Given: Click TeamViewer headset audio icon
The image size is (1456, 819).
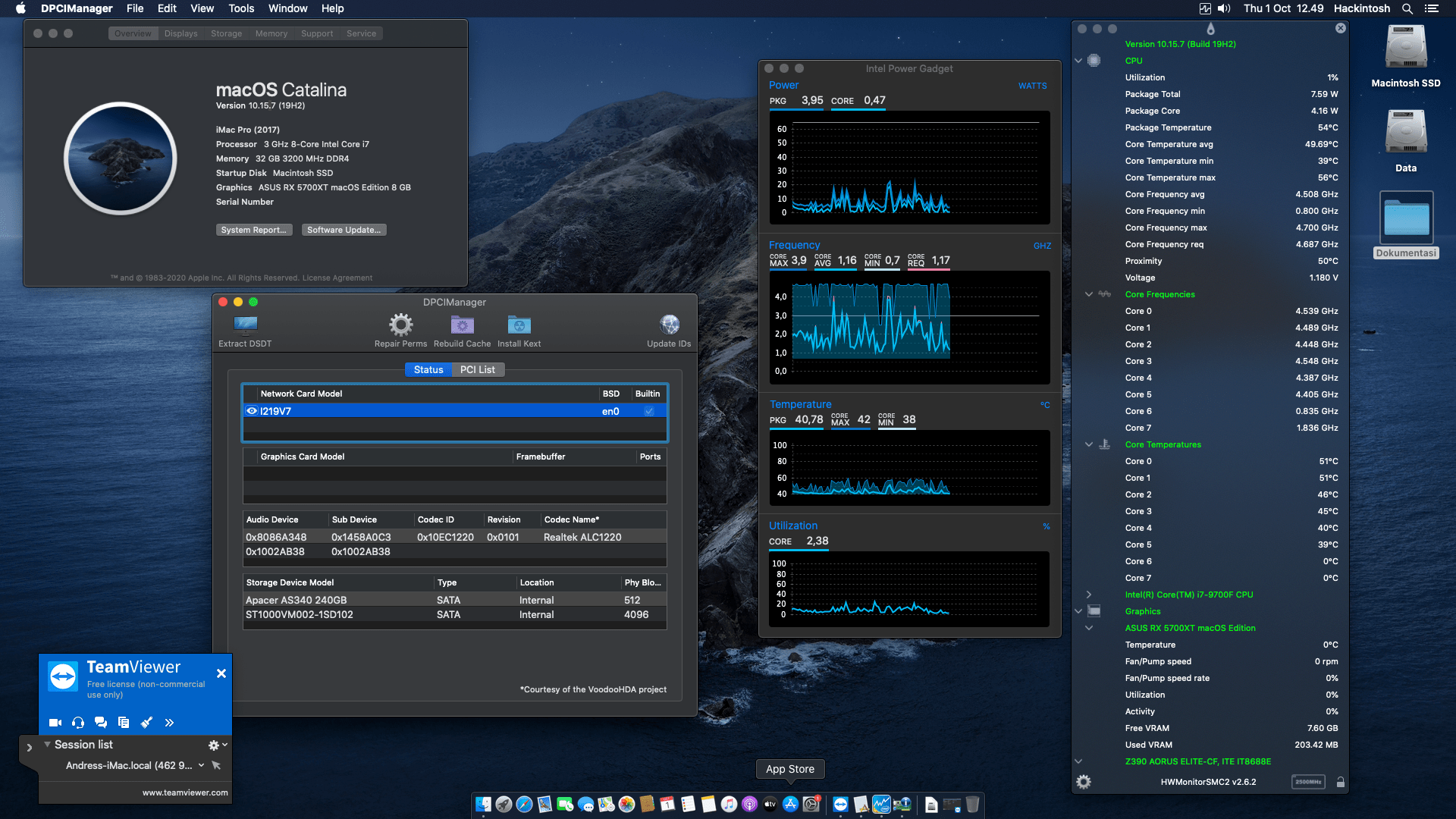Looking at the screenshot, I should point(78,723).
